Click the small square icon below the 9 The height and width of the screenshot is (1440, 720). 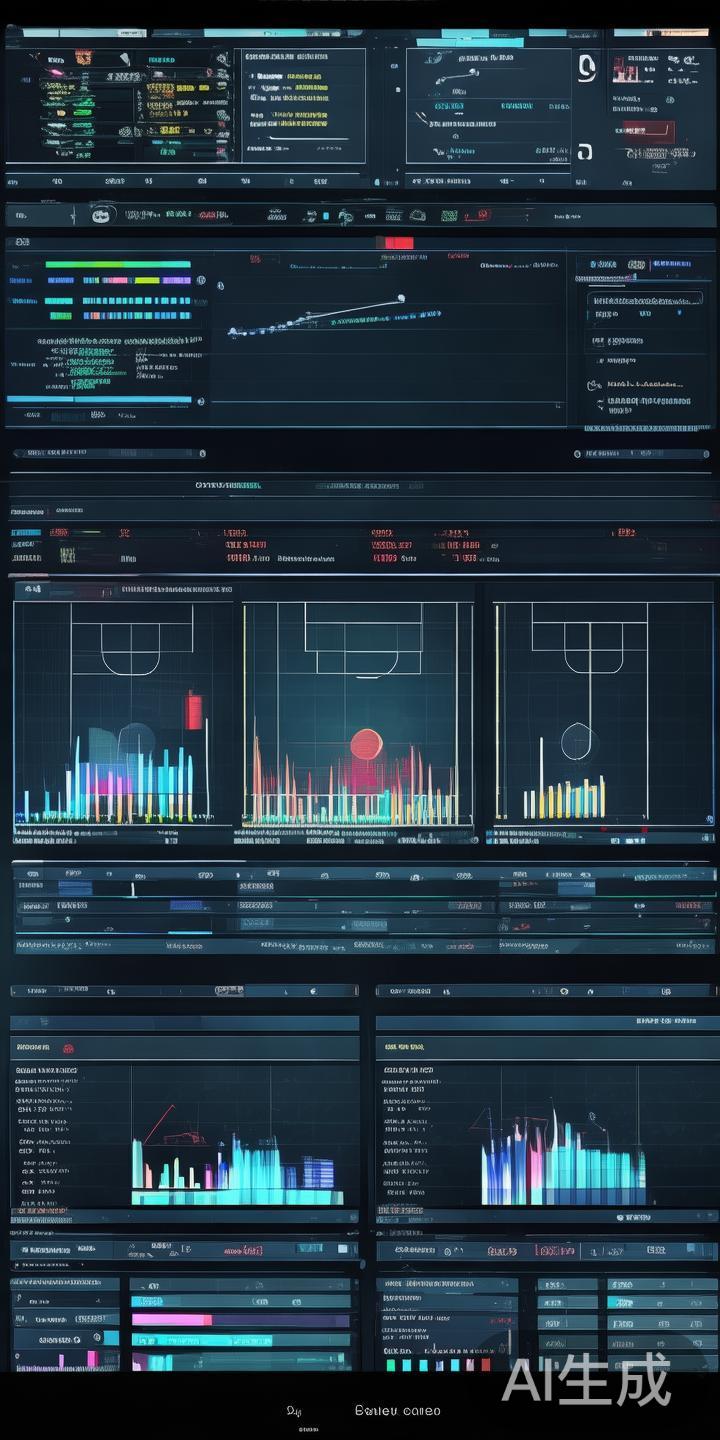[x=585, y=151]
